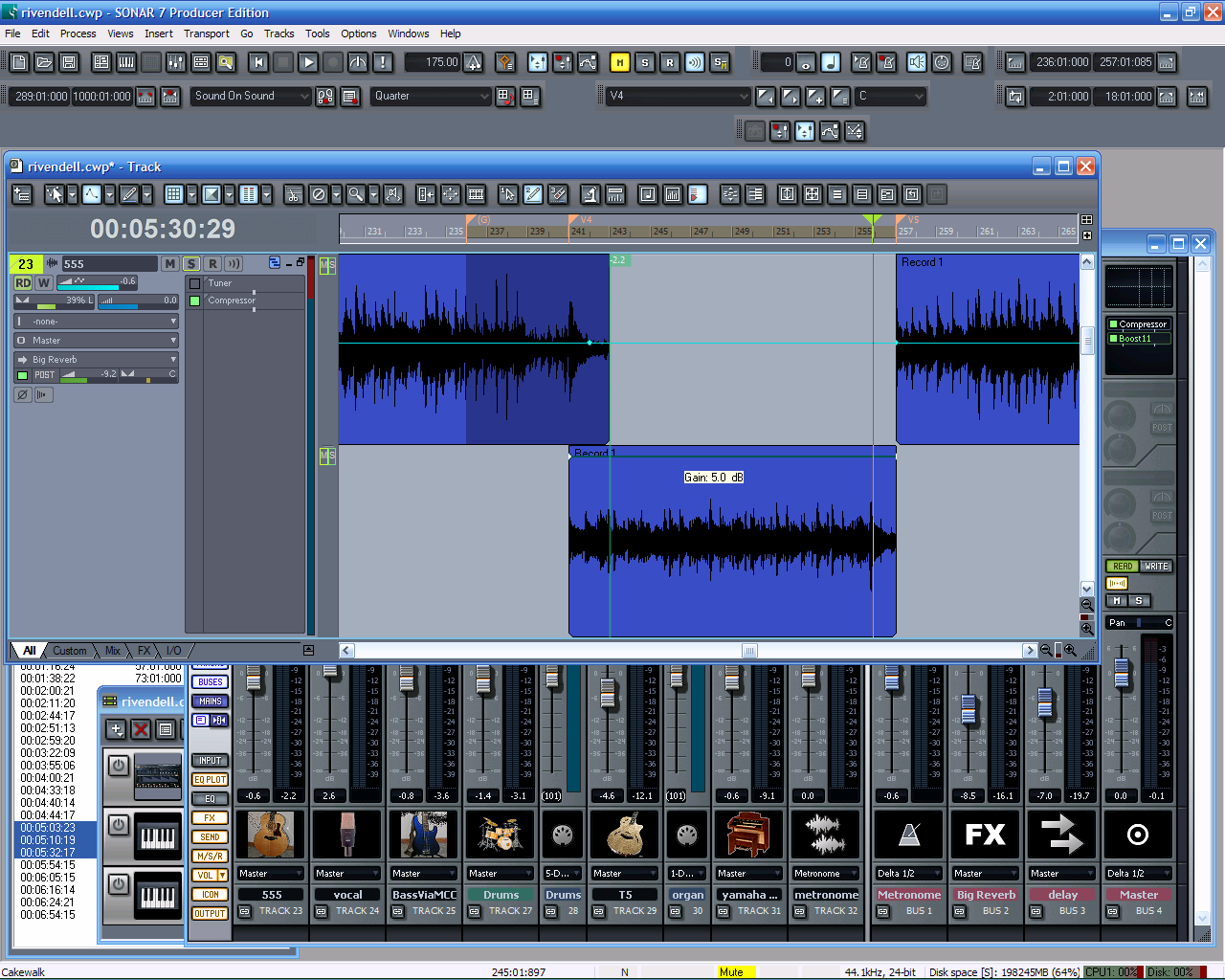Open the track output Master dropdown

click(97, 341)
